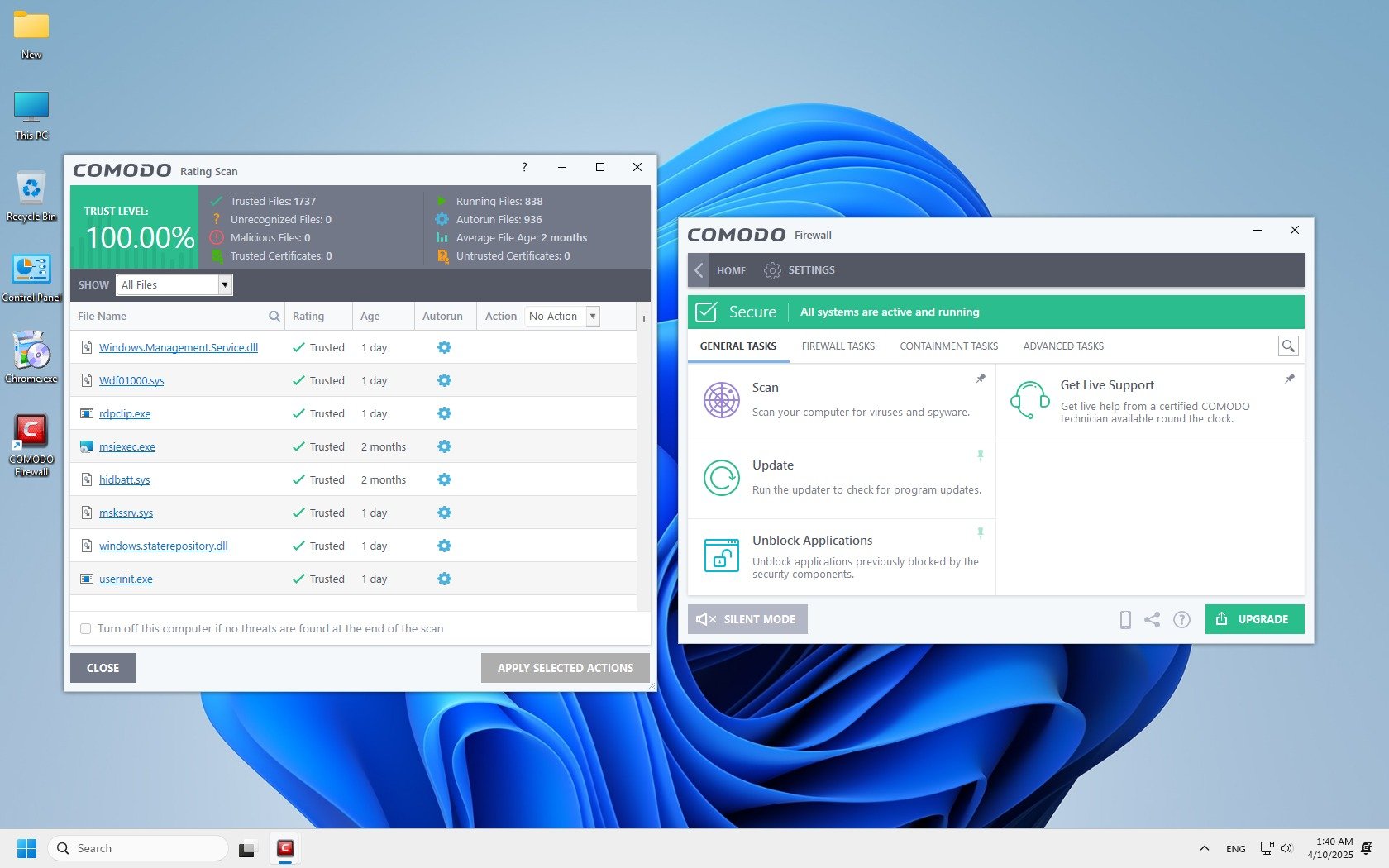Click the Update refresh icon
1389x868 pixels.
721,478
